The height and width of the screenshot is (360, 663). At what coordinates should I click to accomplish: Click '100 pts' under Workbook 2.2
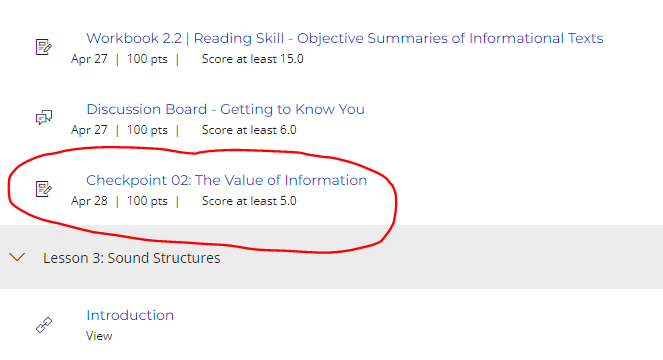point(147,59)
